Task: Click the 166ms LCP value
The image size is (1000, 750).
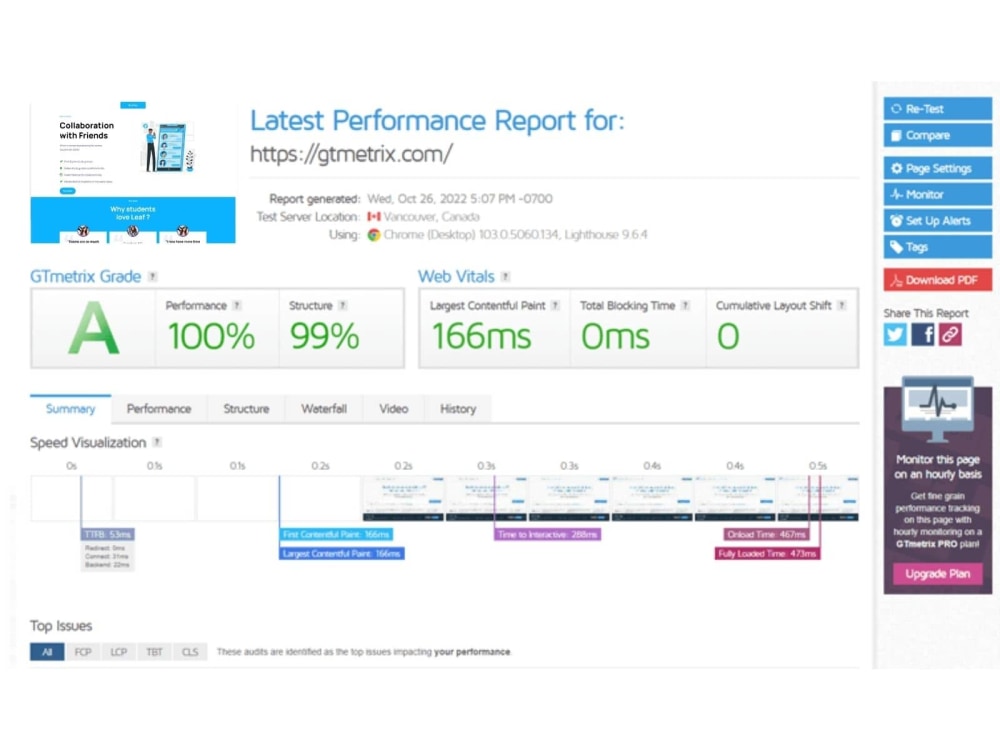Action: [x=482, y=336]
